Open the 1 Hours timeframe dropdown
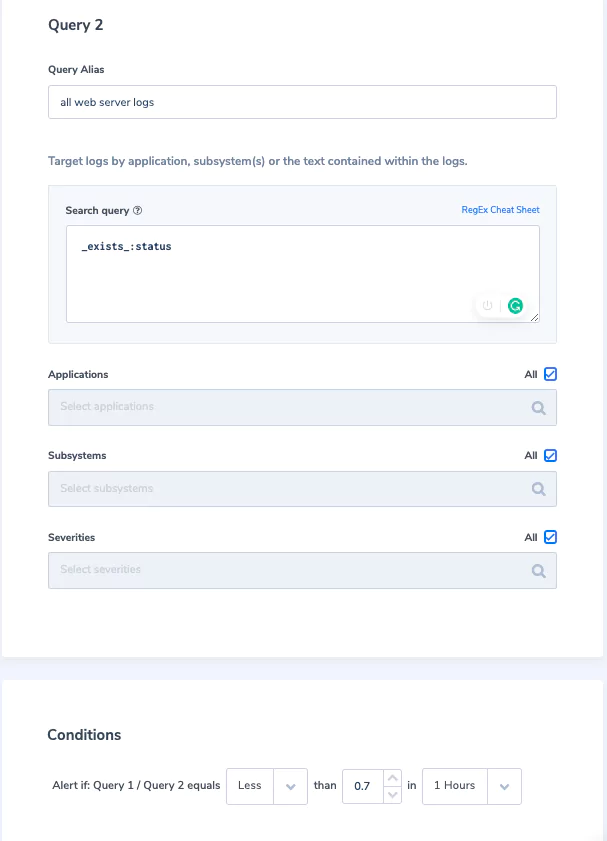 click(x=471, y=786)
